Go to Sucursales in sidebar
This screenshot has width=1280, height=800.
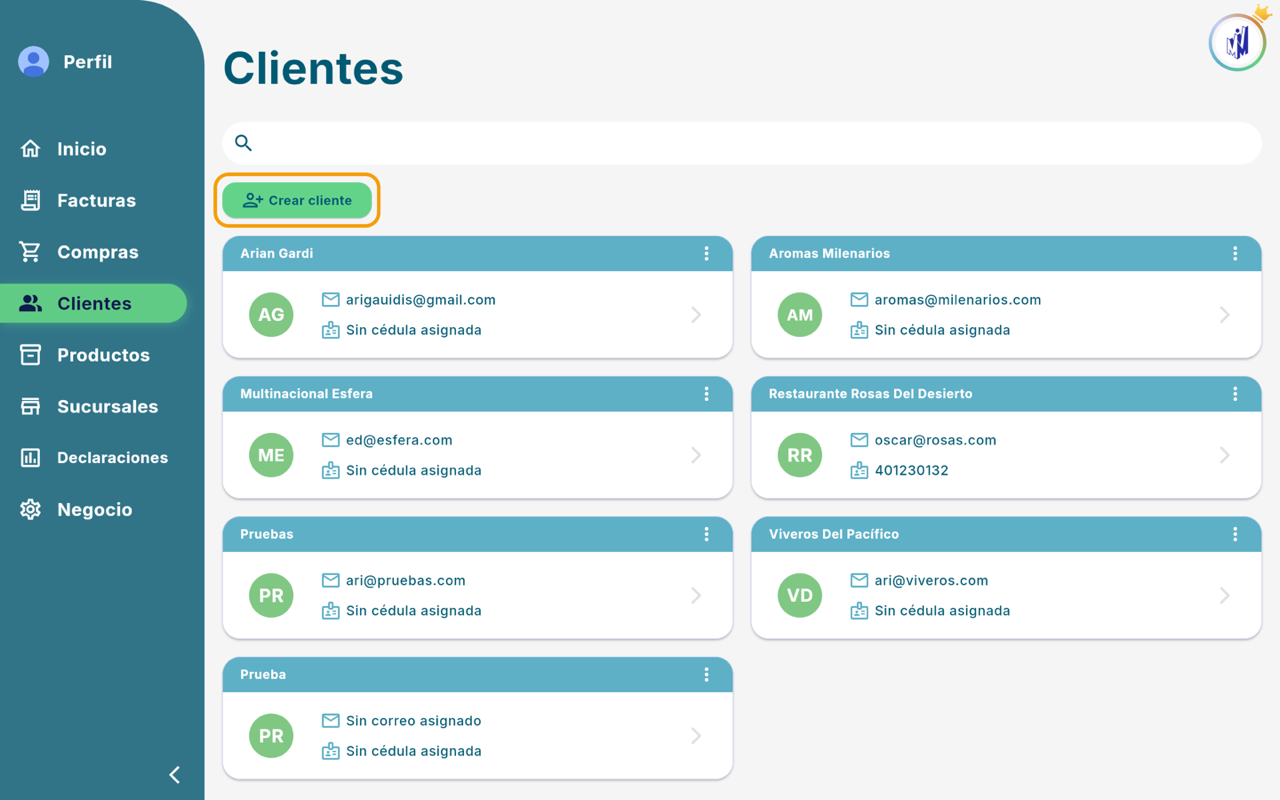(107, 406)
